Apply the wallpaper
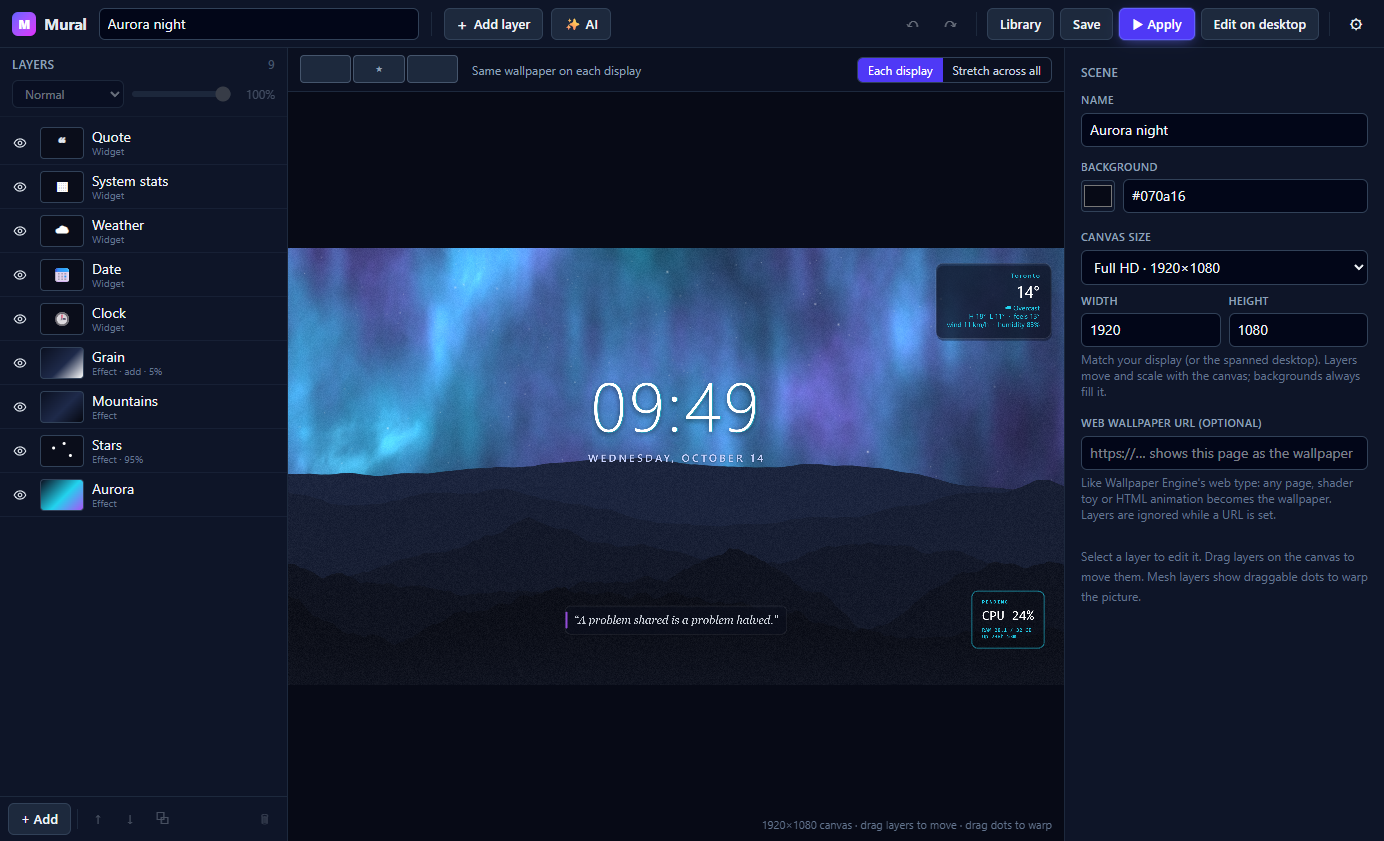1384x841 pixels. [1157, 24]
